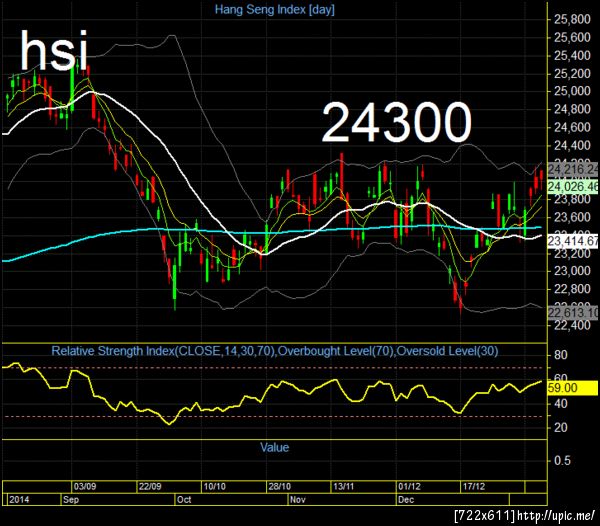
Task: Select the 17/12 date marker on timeline
Action: (474, 487)
